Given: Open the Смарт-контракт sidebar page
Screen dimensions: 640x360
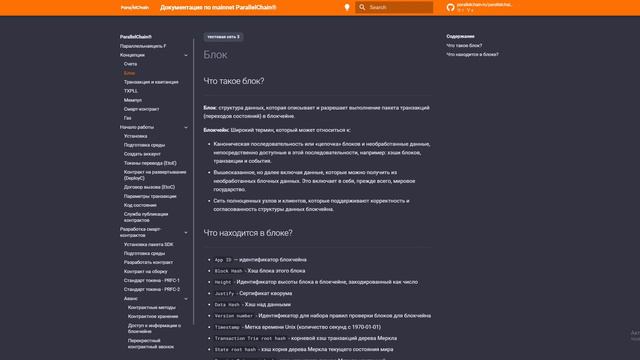Looking at the screenshot, I should [141, 109].
